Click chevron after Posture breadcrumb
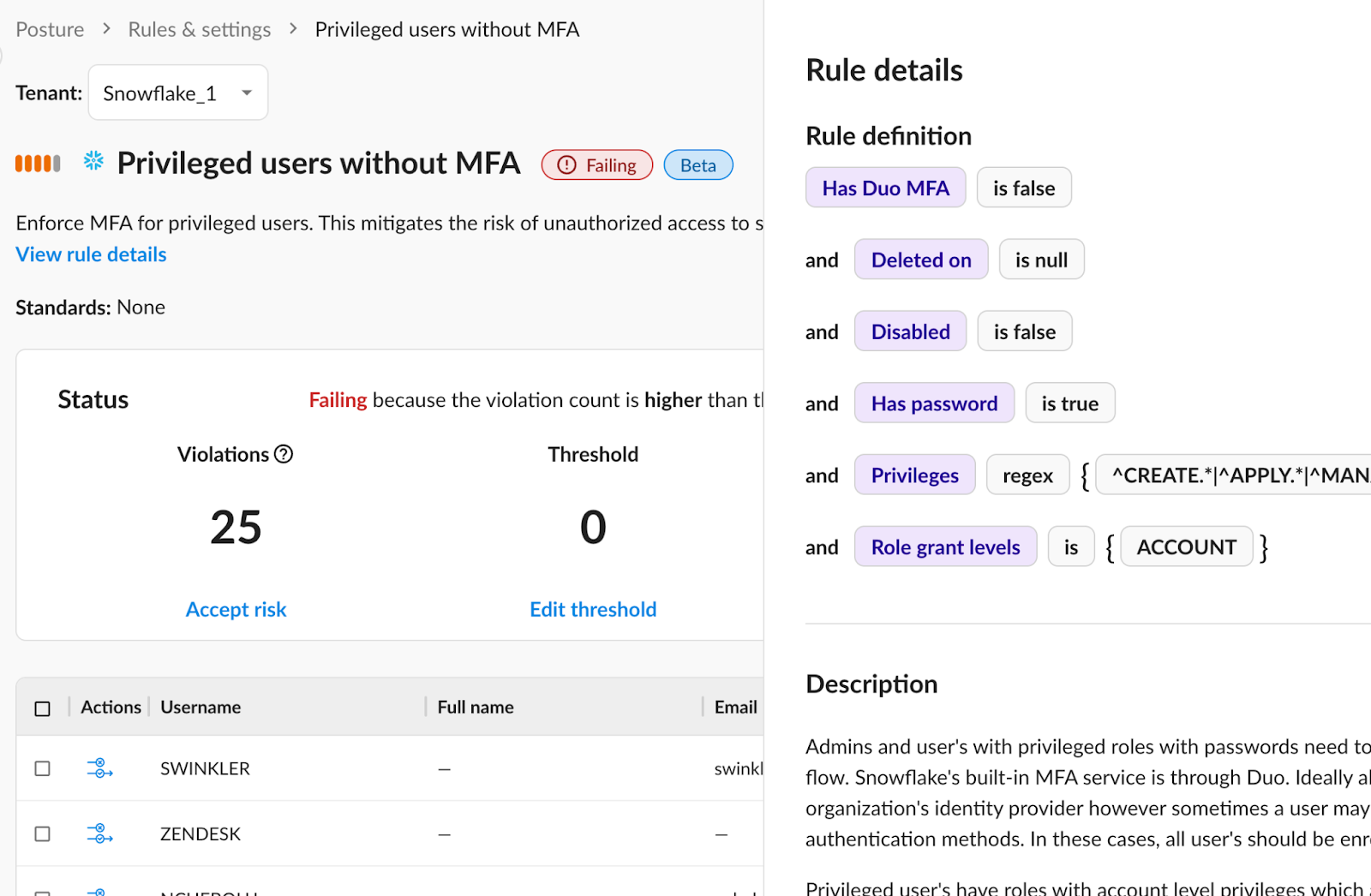The width and height of the screenshot is (1371, 896). point(106,29)
